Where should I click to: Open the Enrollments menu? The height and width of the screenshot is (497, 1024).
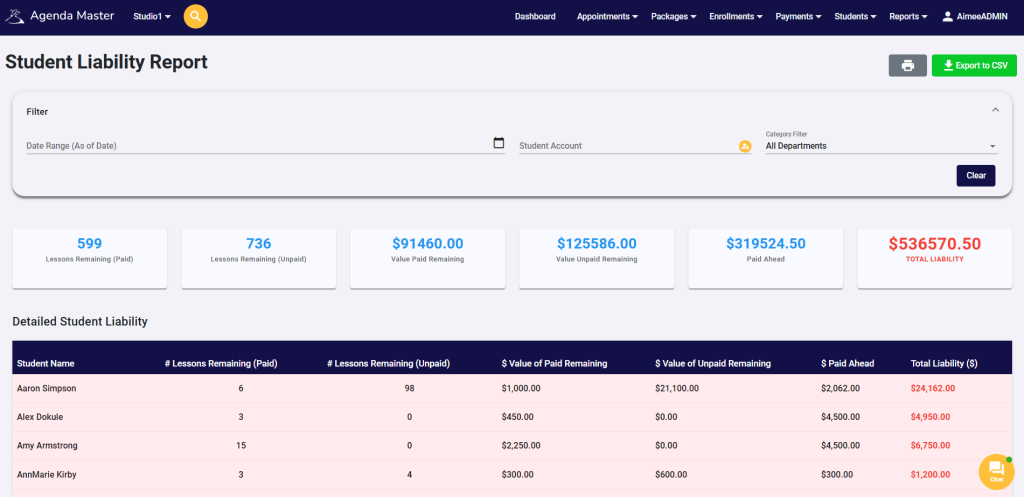pos(735,17)
